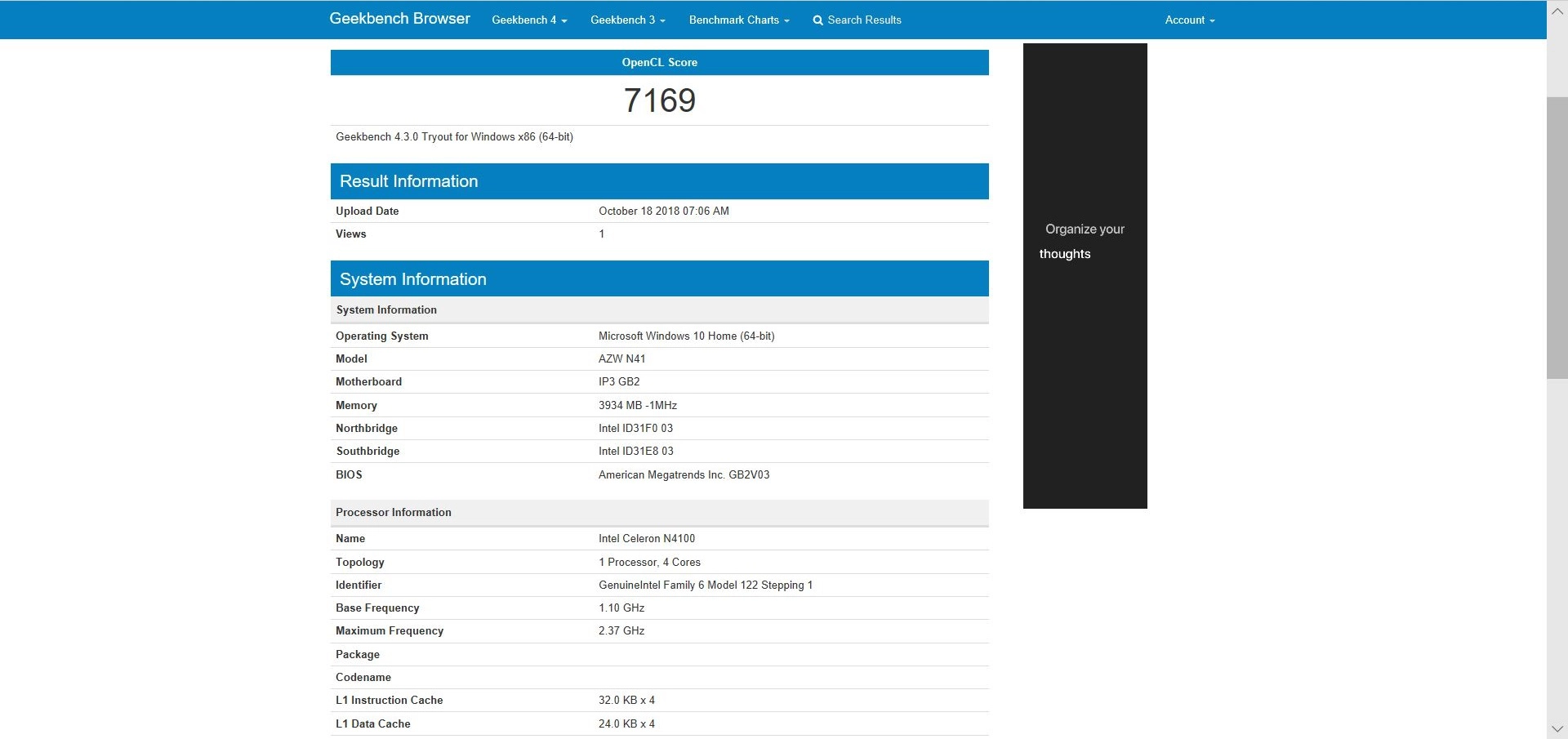Click maximum frequency value 2.37 GHz

(x=621, y=630)
